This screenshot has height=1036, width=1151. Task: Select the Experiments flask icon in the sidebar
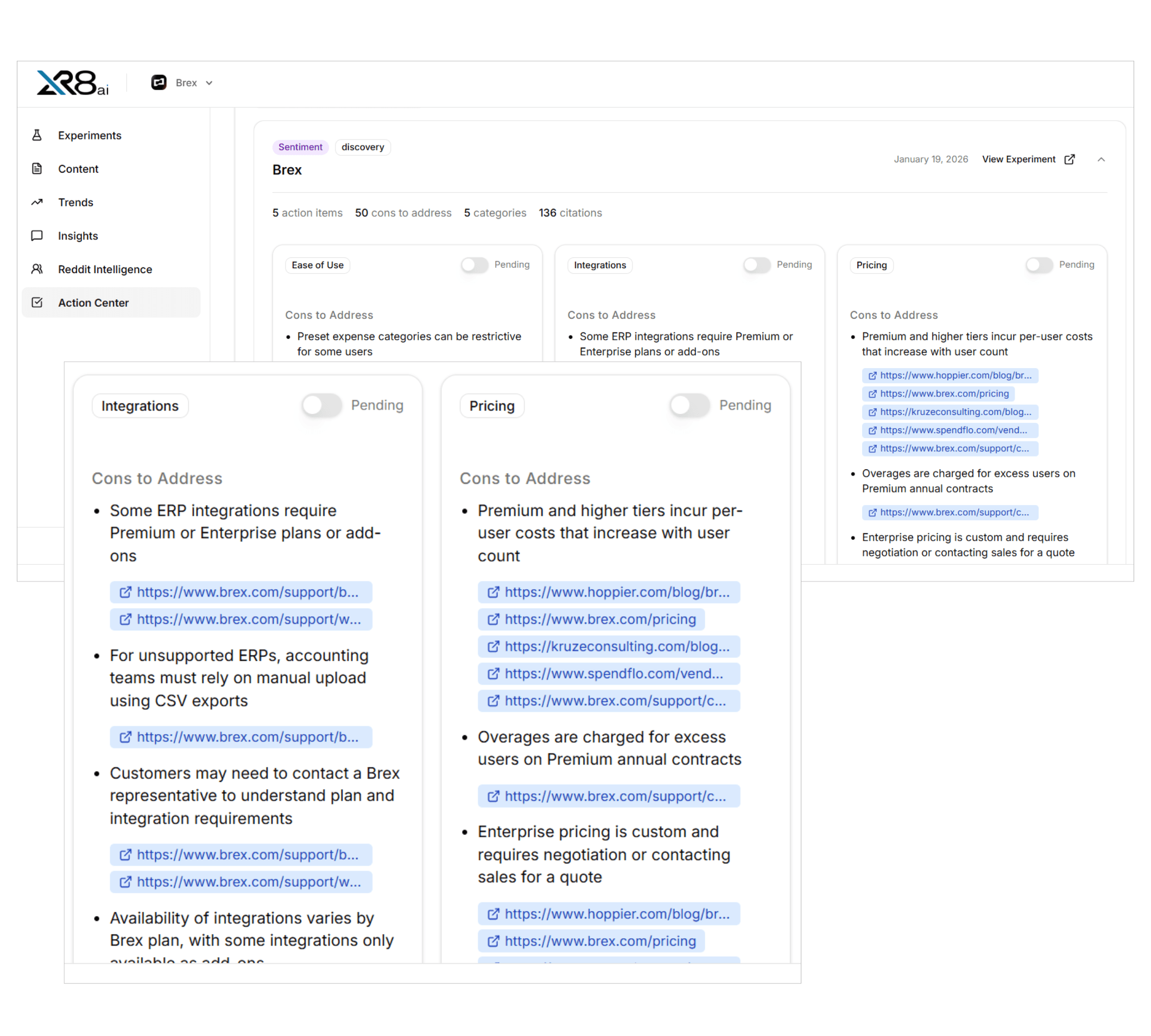click(37, 135)
